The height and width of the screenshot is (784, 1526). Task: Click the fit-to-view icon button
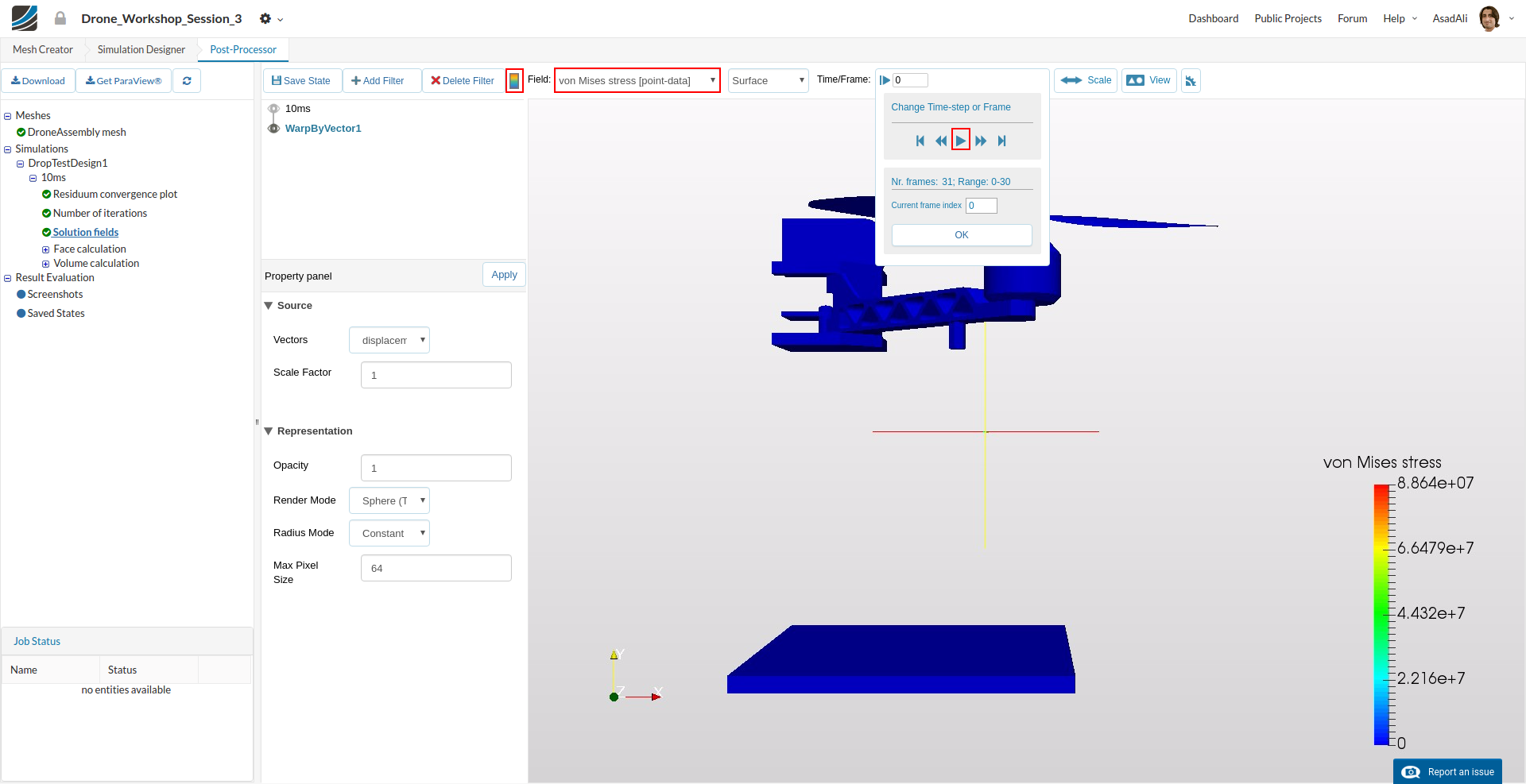(x=1191, y=80)
